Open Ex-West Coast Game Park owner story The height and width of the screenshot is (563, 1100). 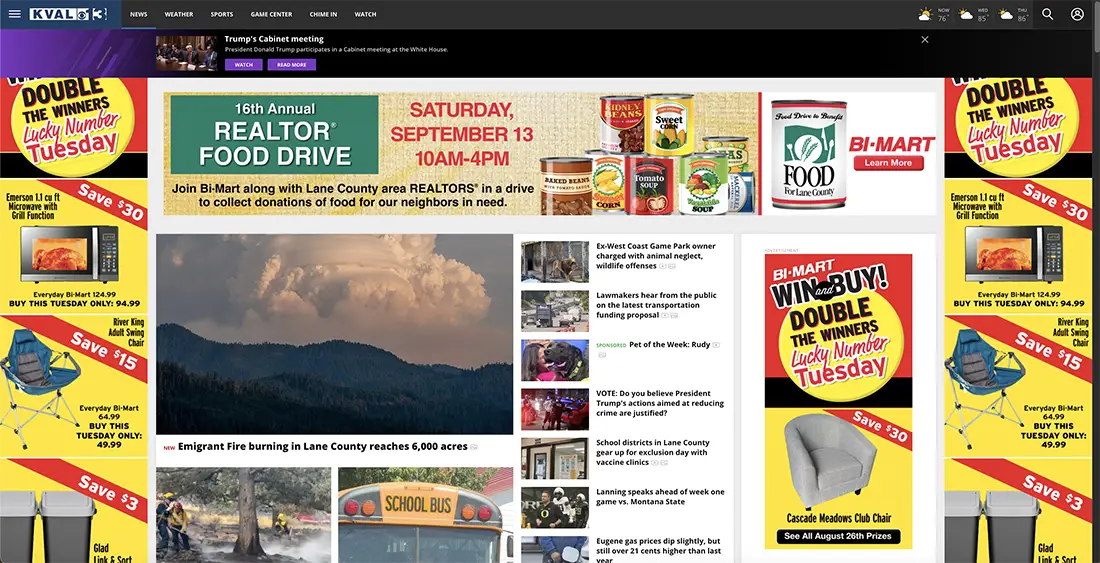(657, 256)
